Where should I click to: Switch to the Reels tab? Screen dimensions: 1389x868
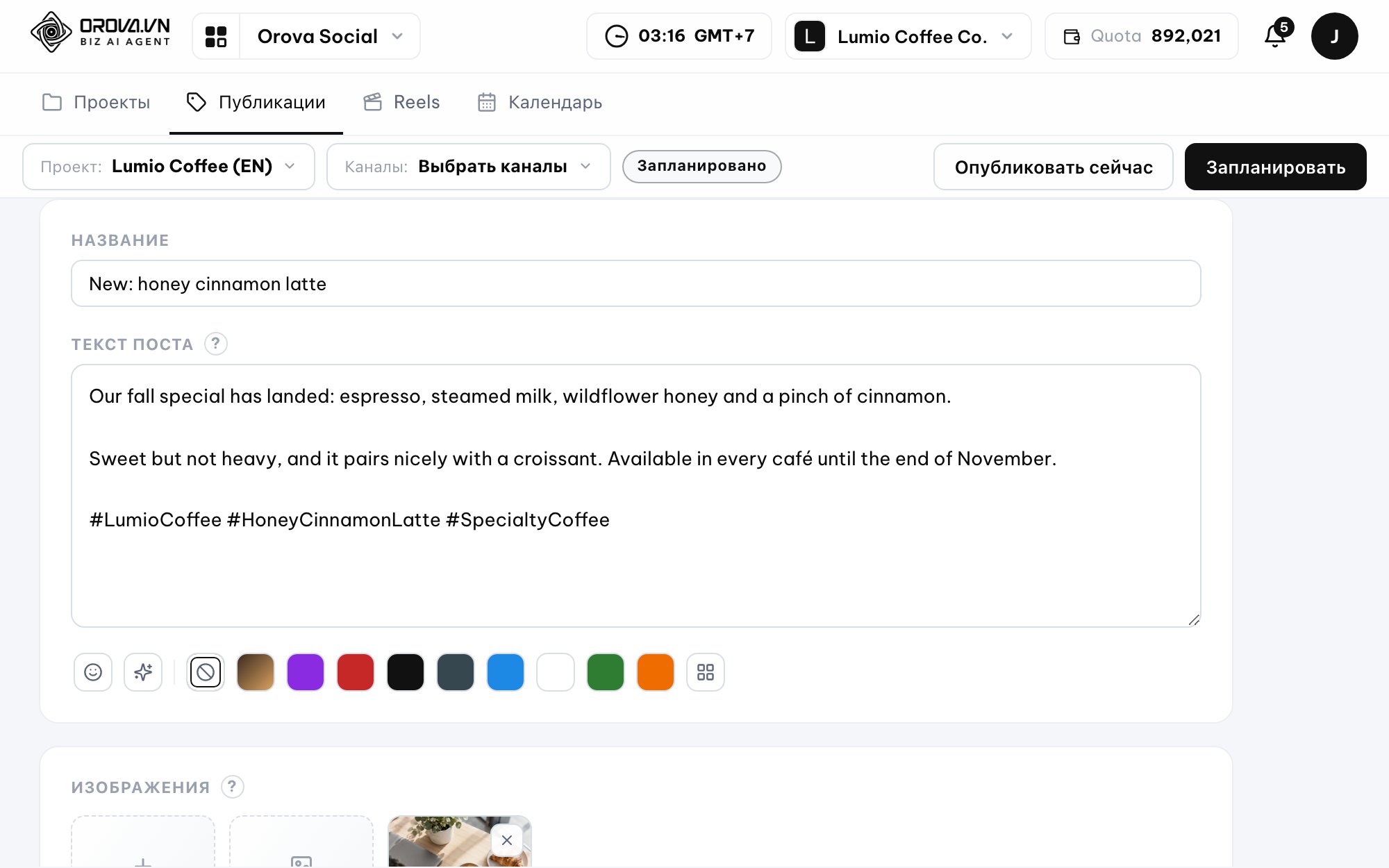(401, 103)
